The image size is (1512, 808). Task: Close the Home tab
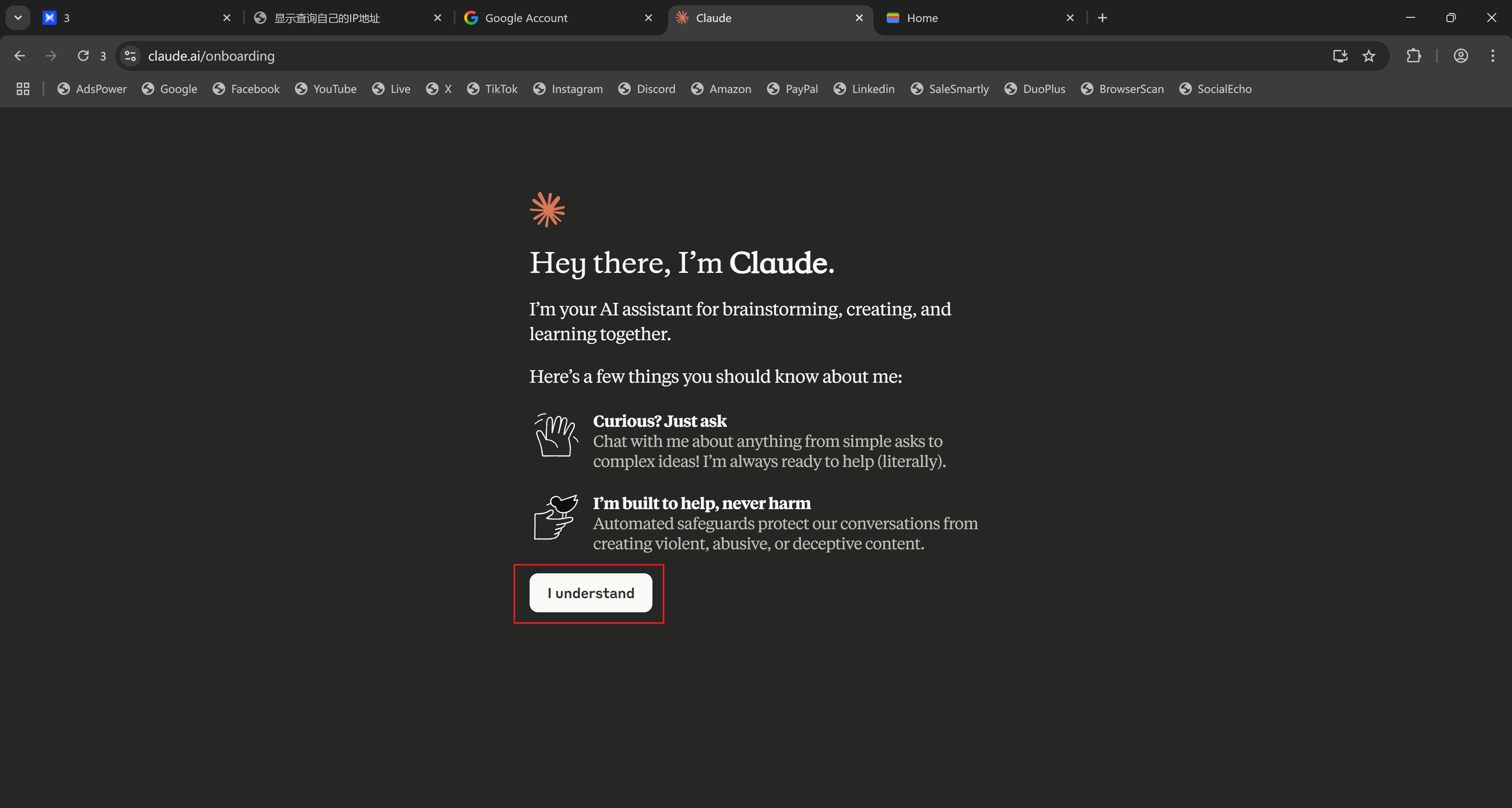click(1070, 18)
